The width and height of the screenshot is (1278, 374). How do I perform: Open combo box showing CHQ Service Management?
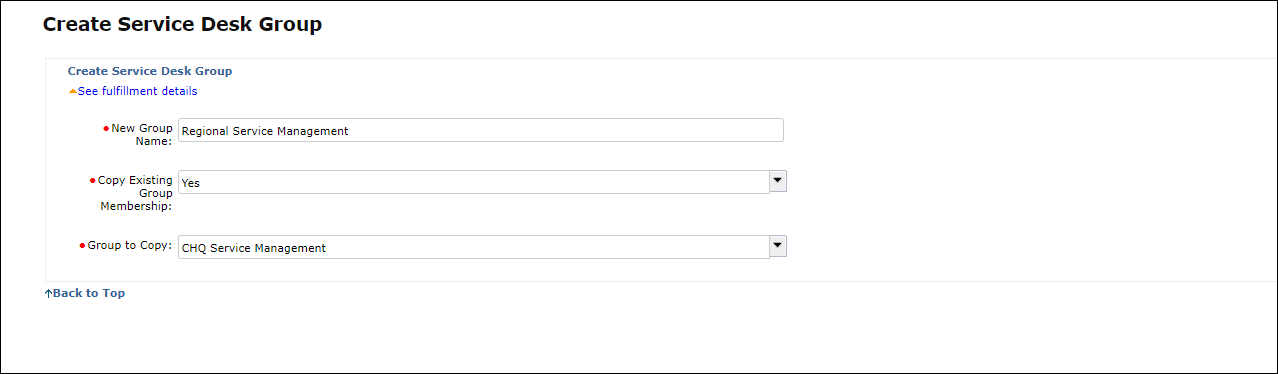pos(482,247)
